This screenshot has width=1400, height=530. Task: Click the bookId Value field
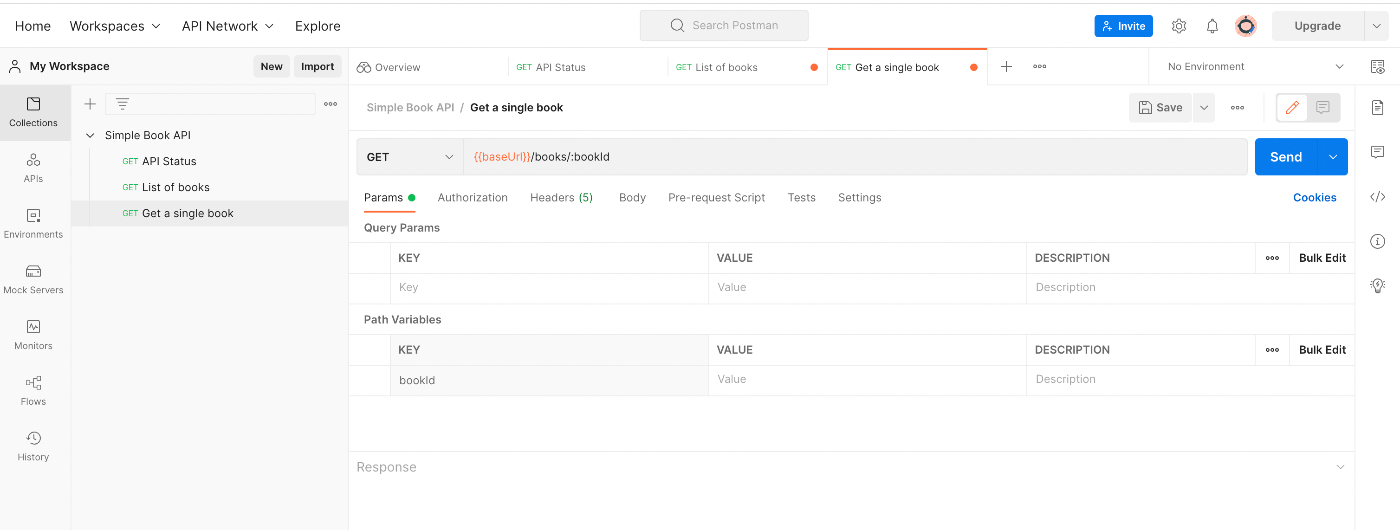pyautogui.click(x=867, y=380)
